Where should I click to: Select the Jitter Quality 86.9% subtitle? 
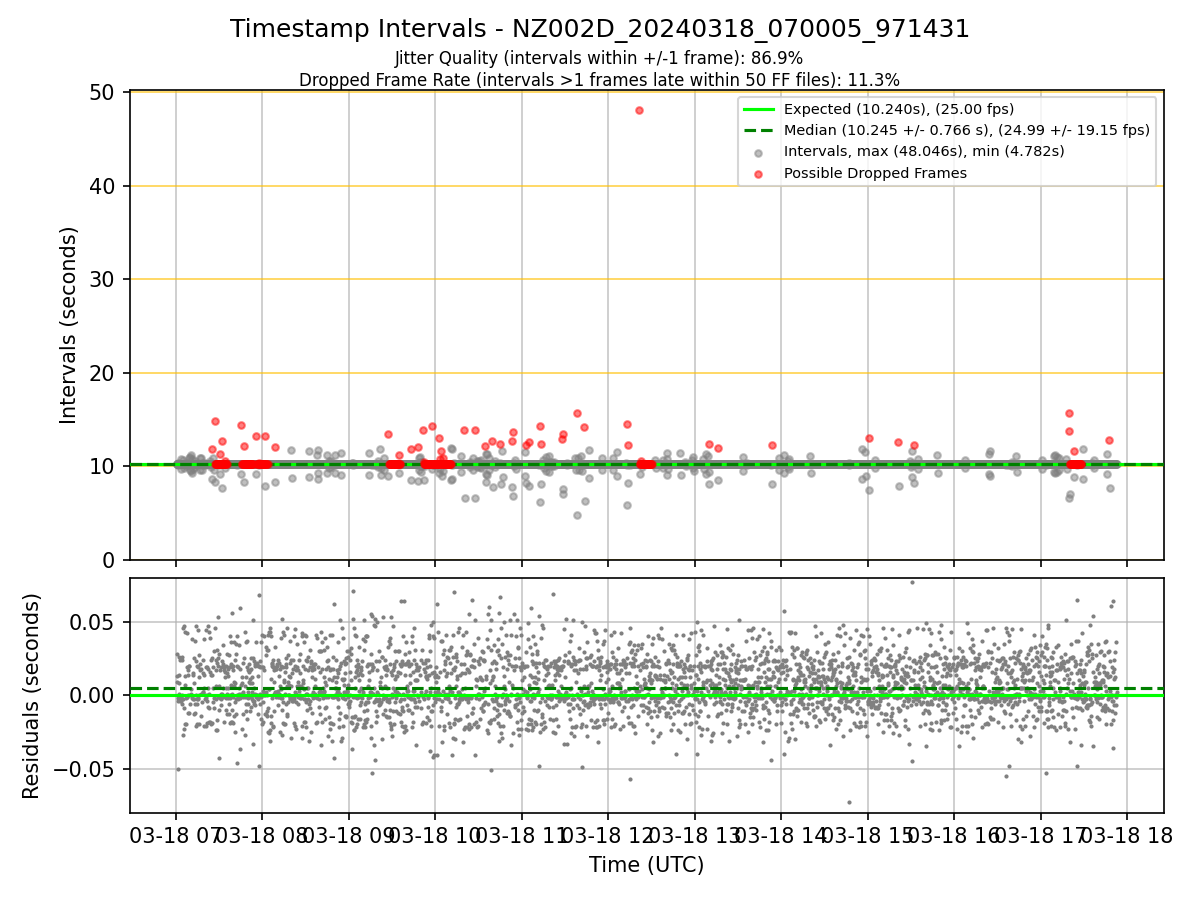pos(599,58)
